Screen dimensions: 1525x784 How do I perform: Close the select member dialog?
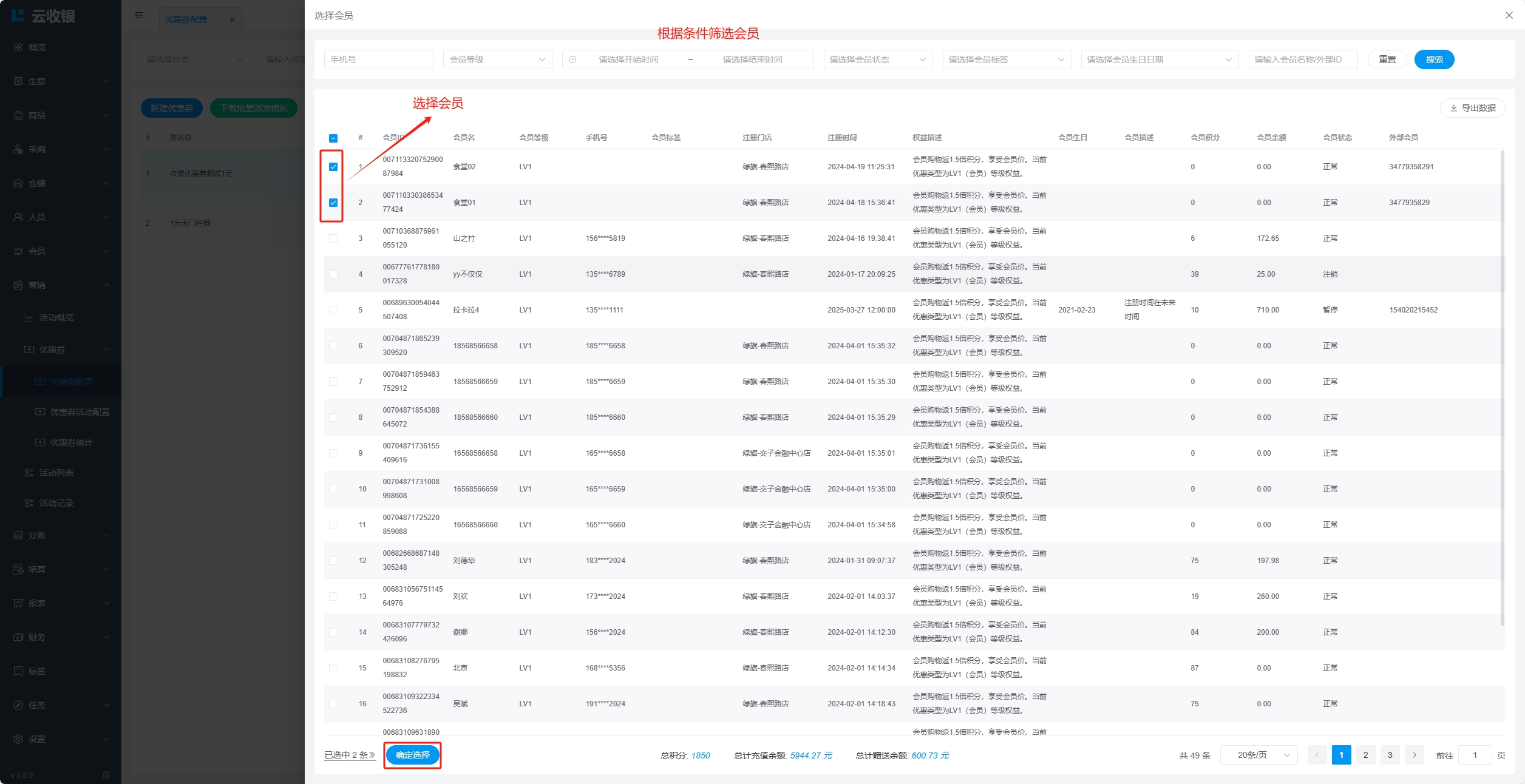click(1509, 15)
